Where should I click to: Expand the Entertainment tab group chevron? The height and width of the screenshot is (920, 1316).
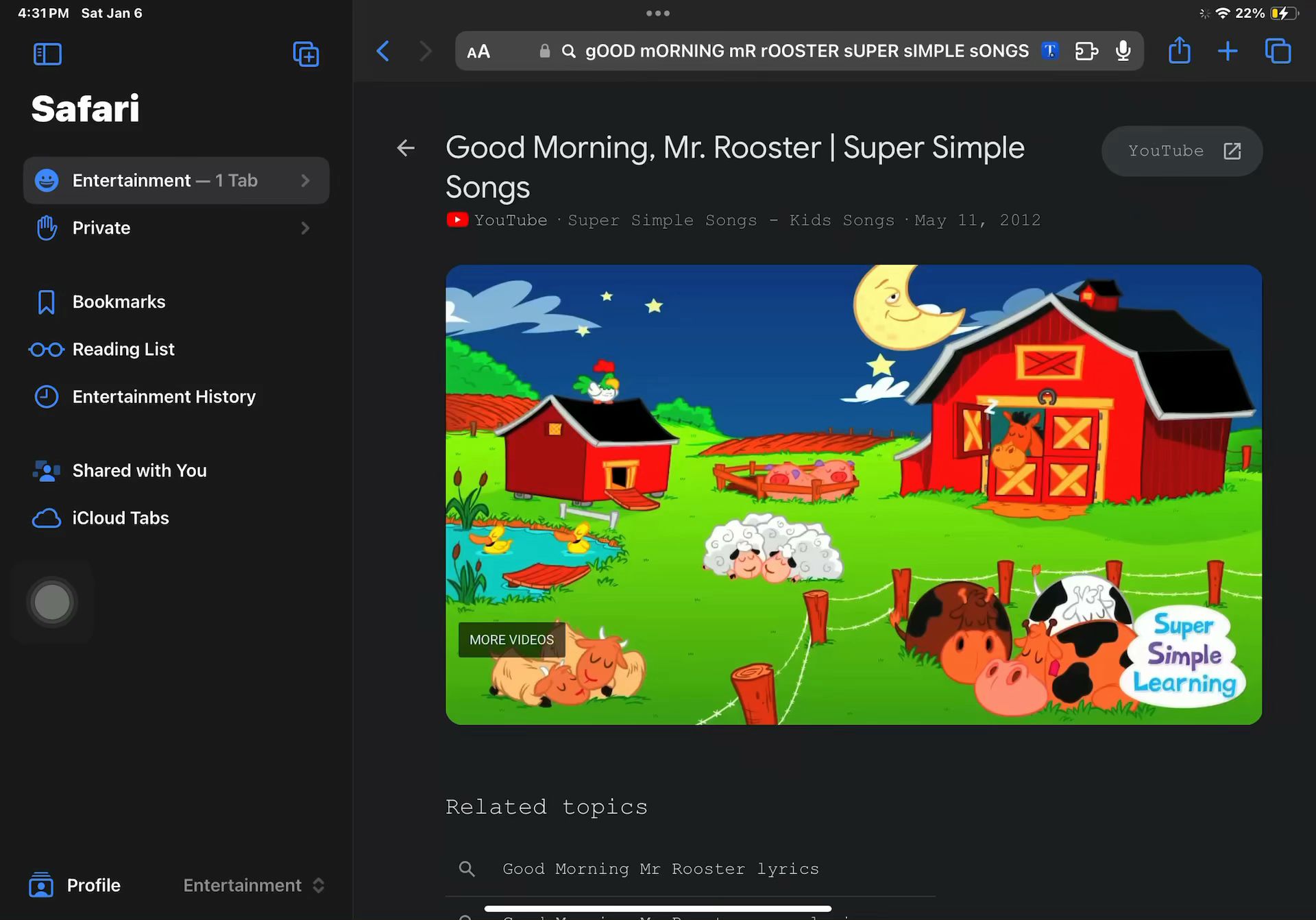click(x=306, y=180)
